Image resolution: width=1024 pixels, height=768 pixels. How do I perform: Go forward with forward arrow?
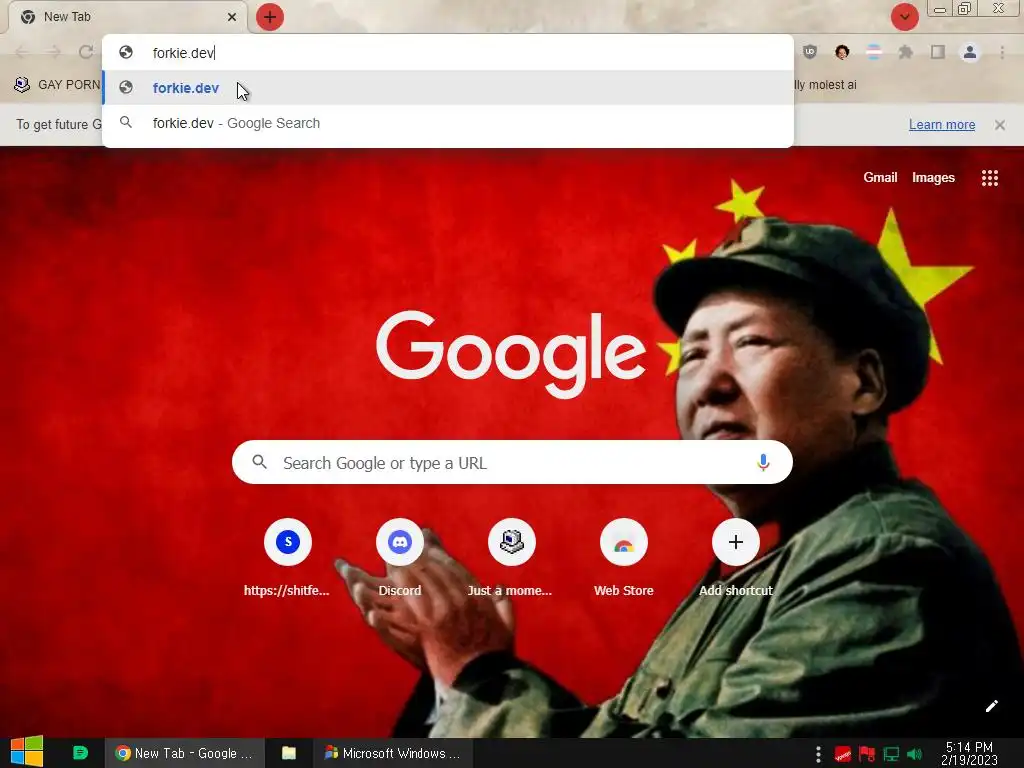[54, 52]
